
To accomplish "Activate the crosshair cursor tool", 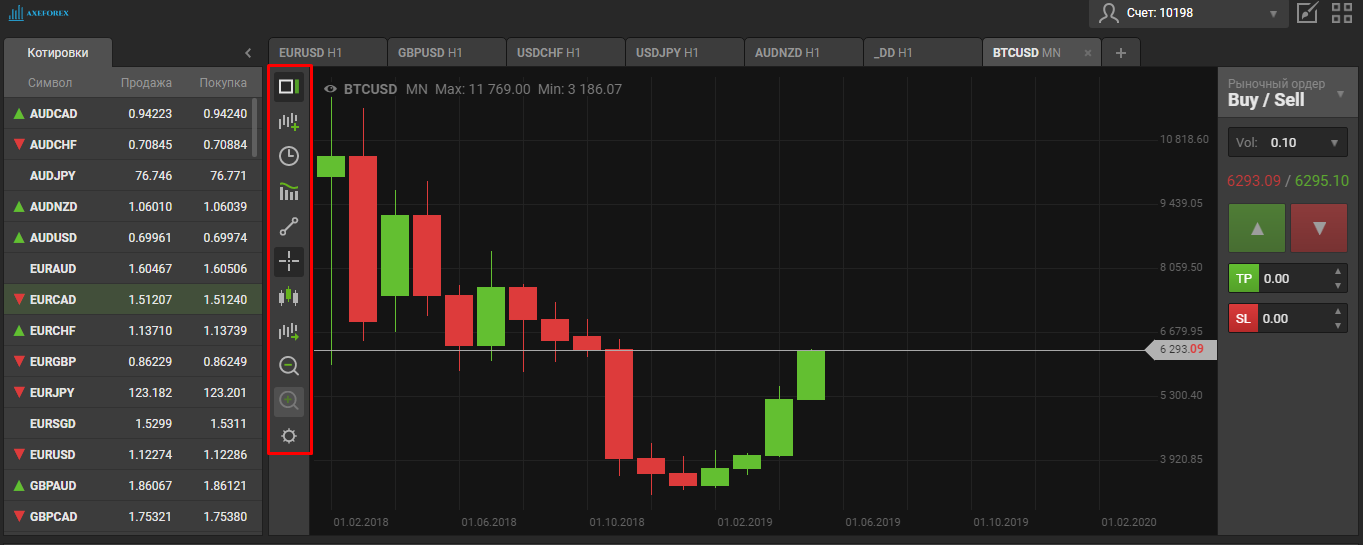I will [289, 262].
